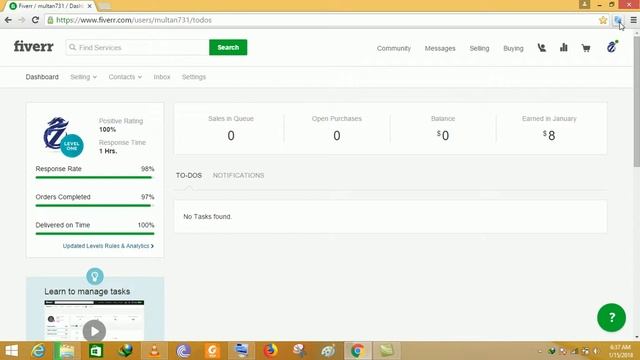Open the green help question mark button
The height and width of the screenshot is (360, 640).
[611, 318]
